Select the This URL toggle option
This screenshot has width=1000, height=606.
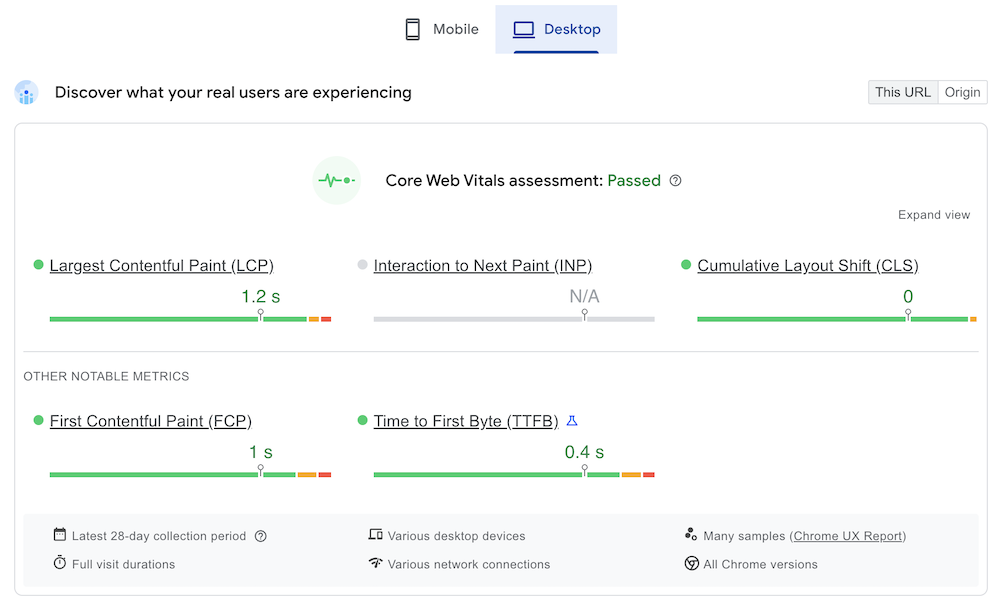click(x=903, y=92)
